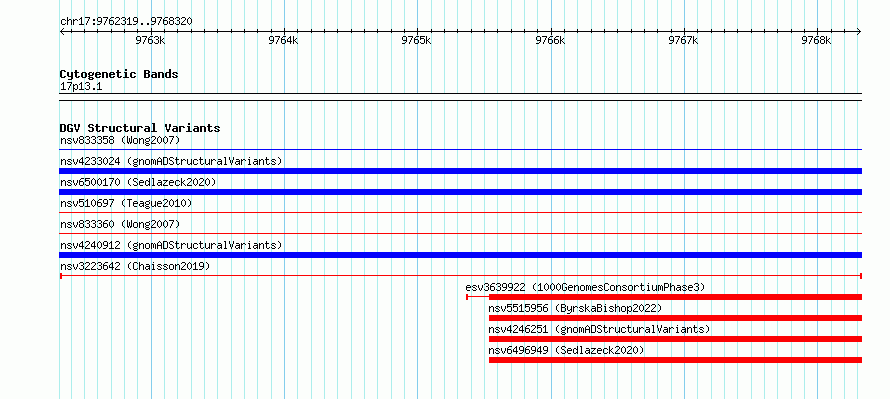Screen dimensions: 890x399
Task: Click the ruler's right arrow end
Action: point(859,32)
